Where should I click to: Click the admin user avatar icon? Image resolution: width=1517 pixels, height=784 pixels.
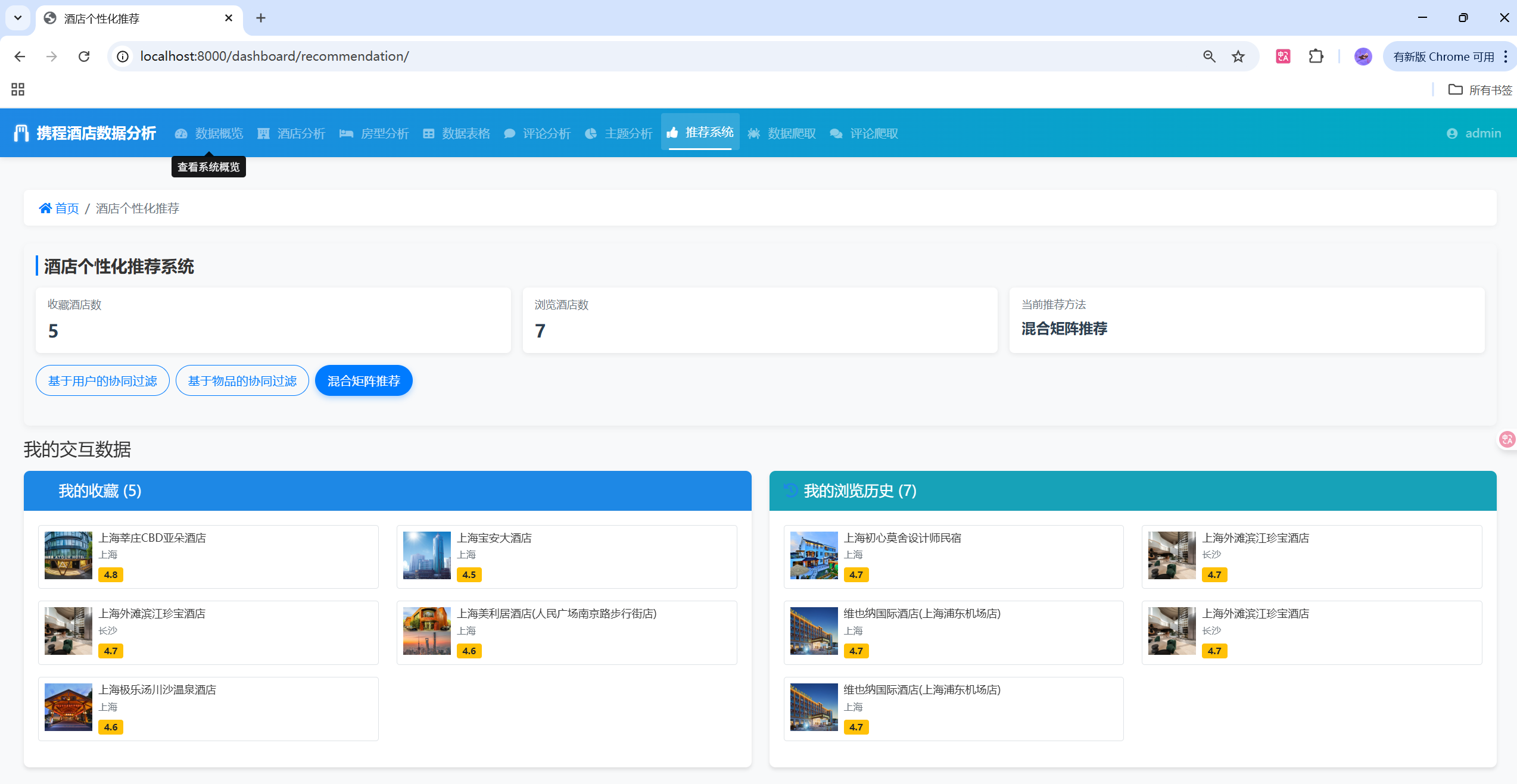click(x=1452, y=133)
